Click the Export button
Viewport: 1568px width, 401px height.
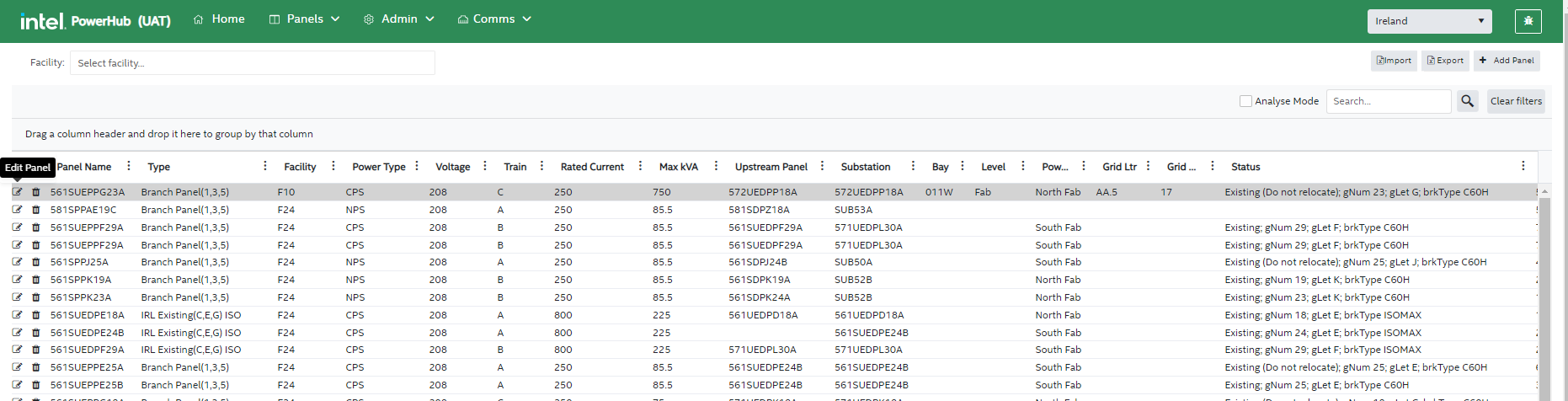[x=1445, y=61]
